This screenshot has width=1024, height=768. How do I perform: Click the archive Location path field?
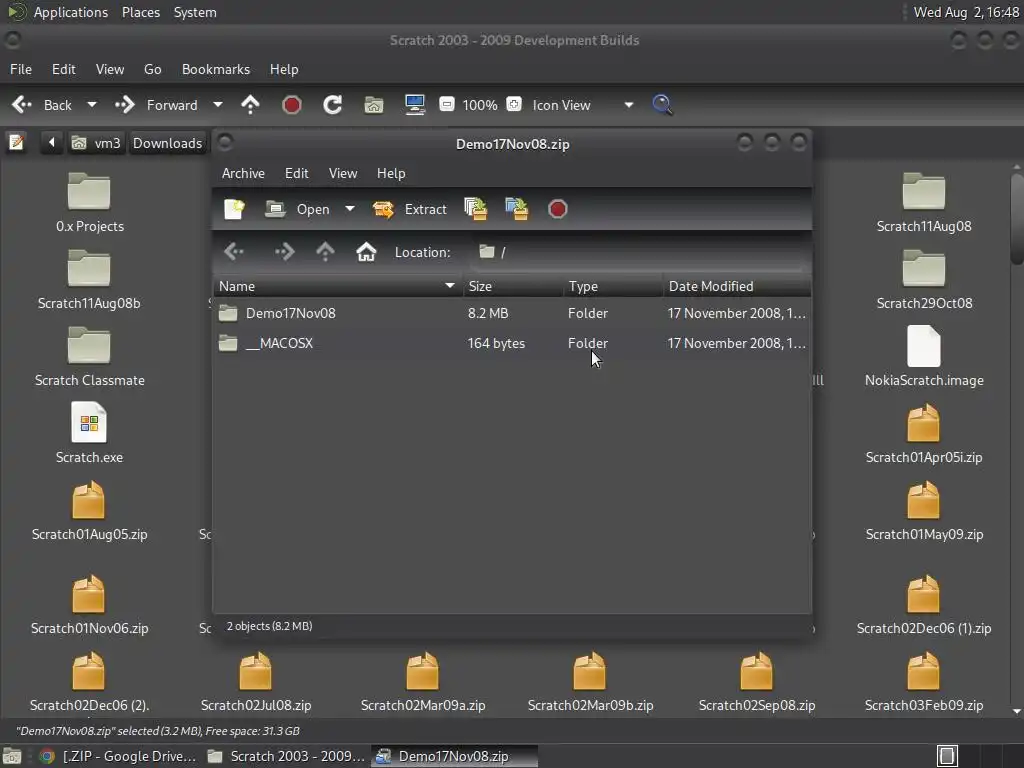tap(637, 252)
